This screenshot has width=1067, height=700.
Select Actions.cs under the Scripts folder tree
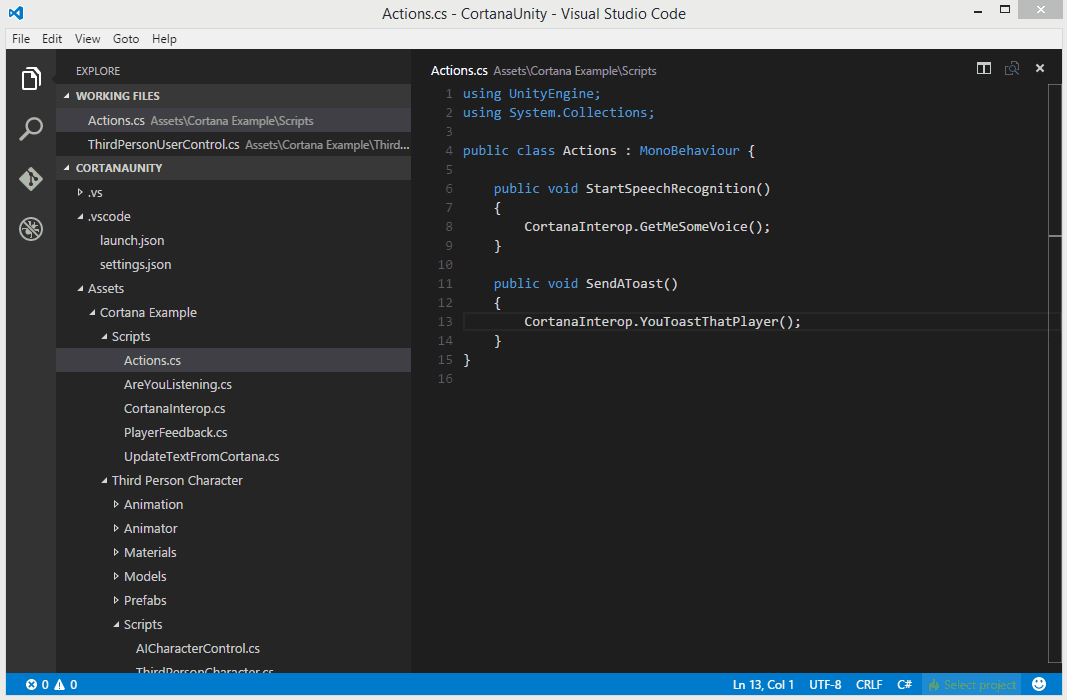(233, 361)
